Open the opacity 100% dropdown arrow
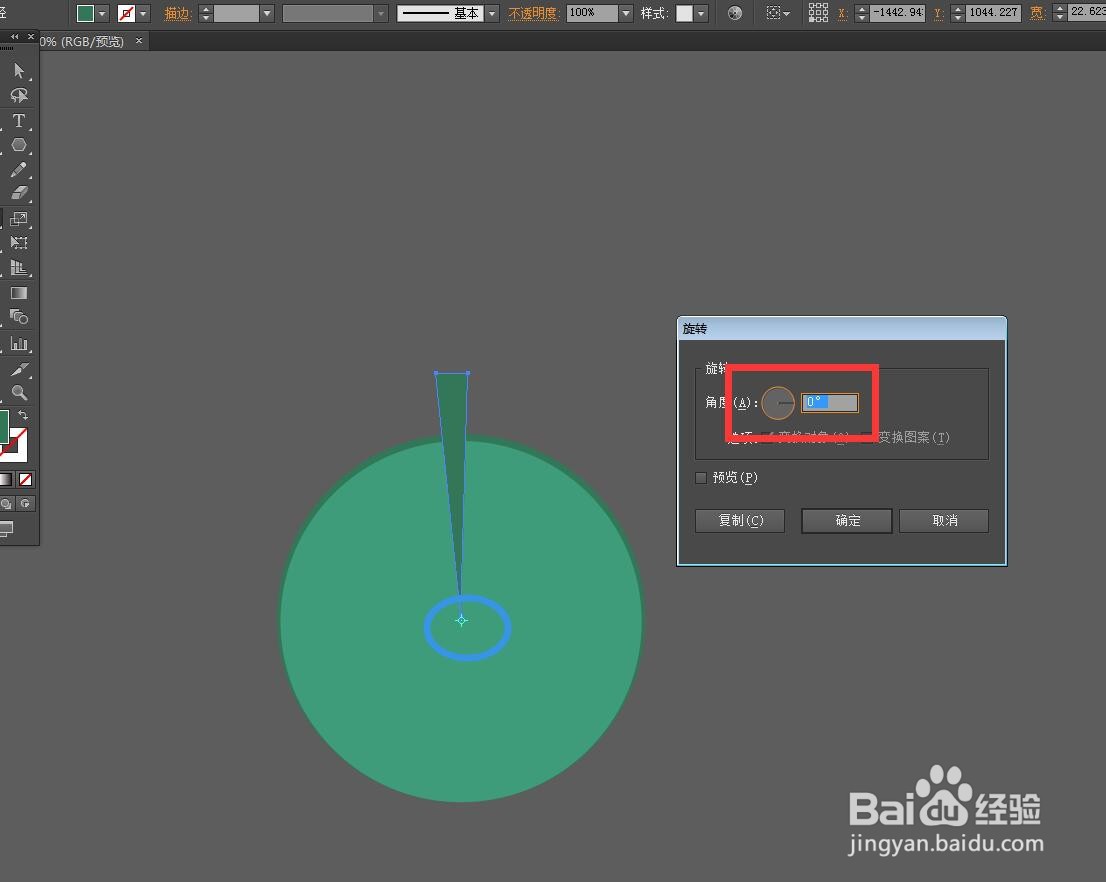 tap(626, 13)
